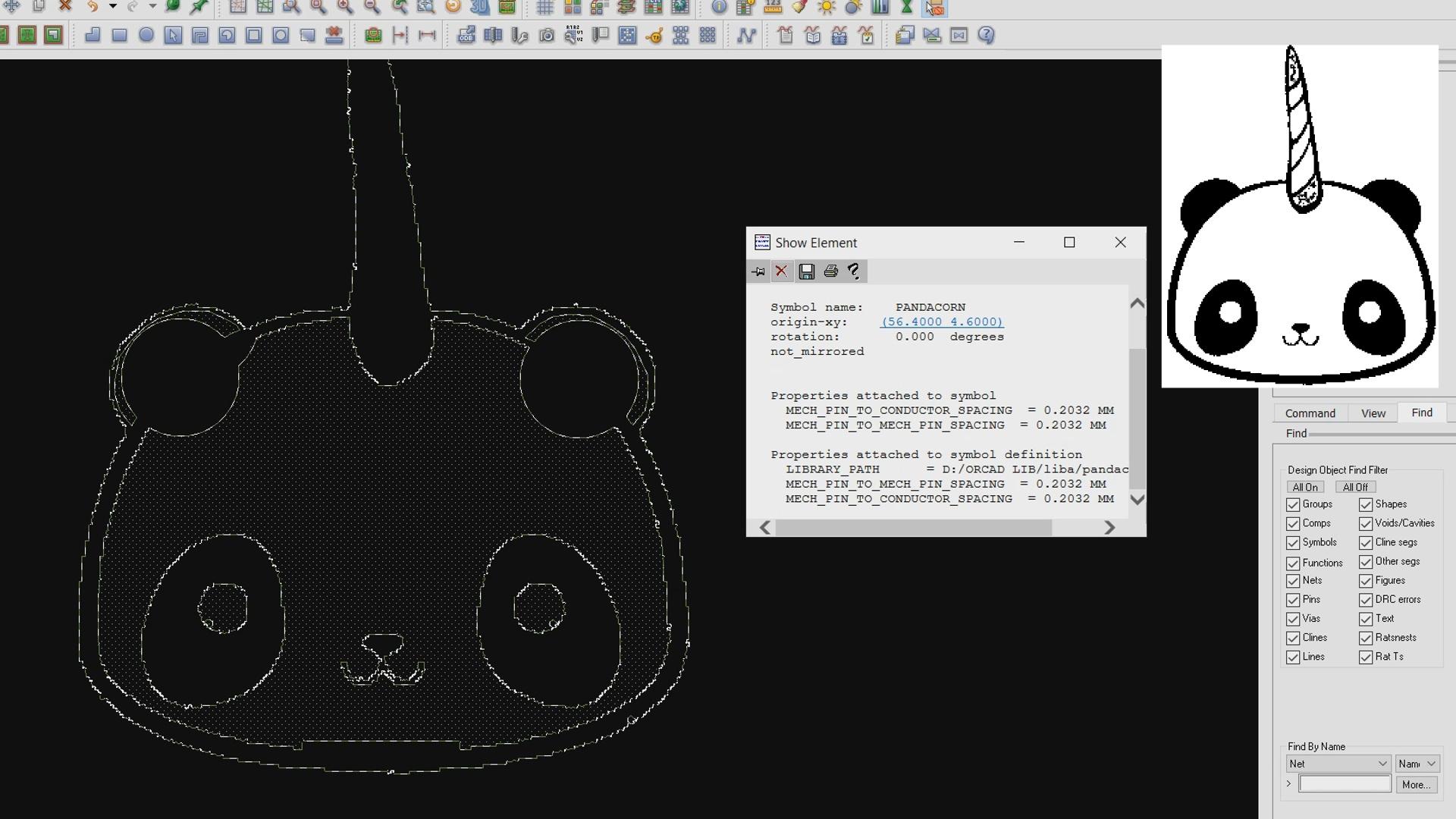Screen dimensions: 1456x819
Task: Click the help question mark toolbar icon
Action: click(986, 36)
